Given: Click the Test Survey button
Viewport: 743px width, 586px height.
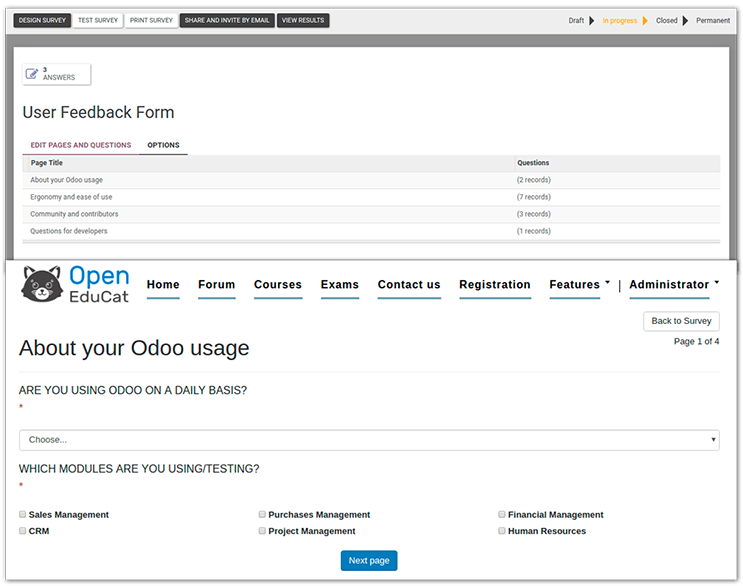Looking at the screenshot, I should [98, 20].
